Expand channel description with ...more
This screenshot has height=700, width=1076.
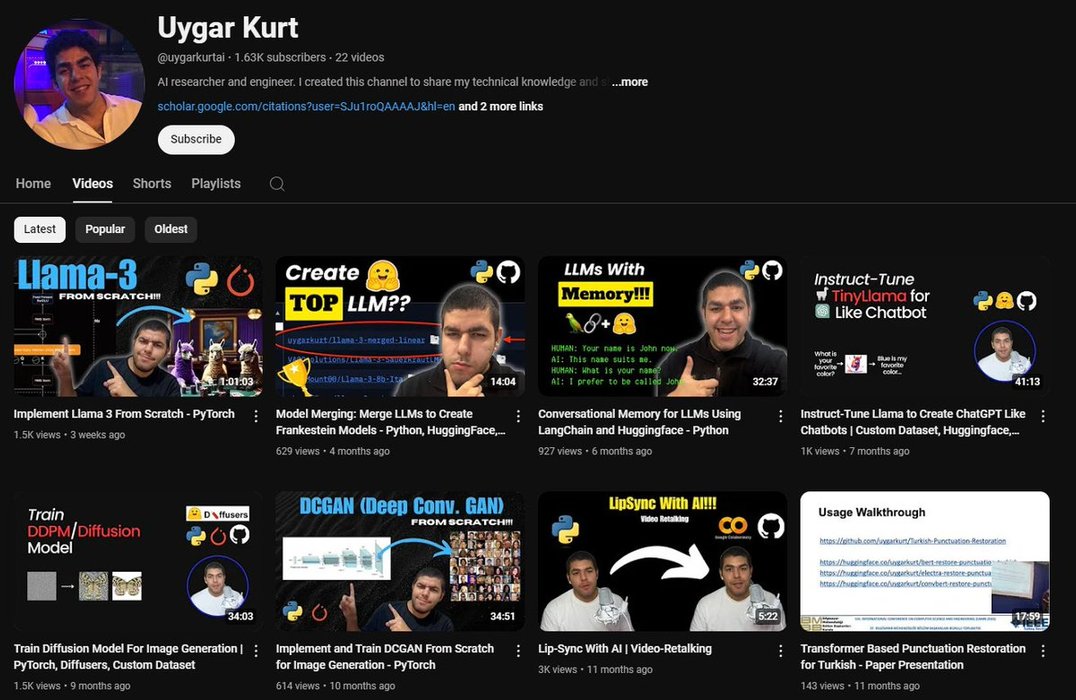pyautogui.click(x=630, y=82)
